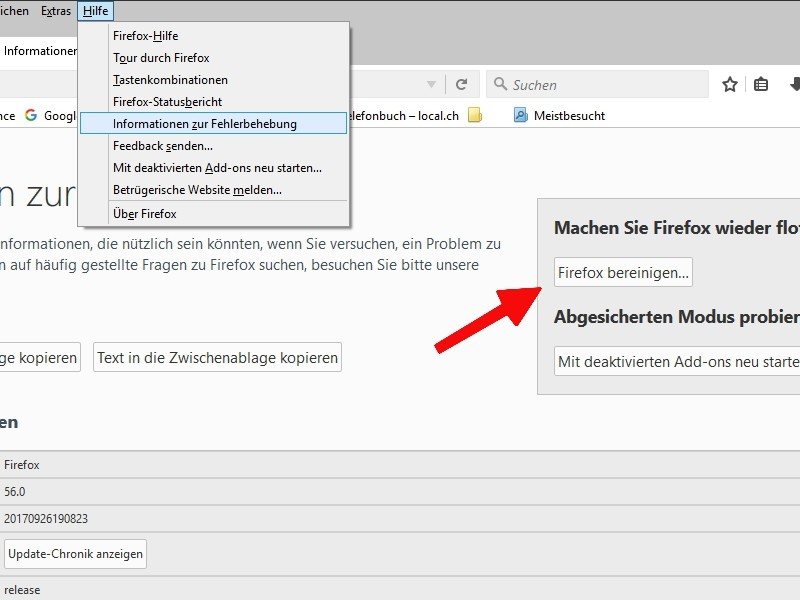Expand the URL bar history dropdown

click(x=431, y=85)
